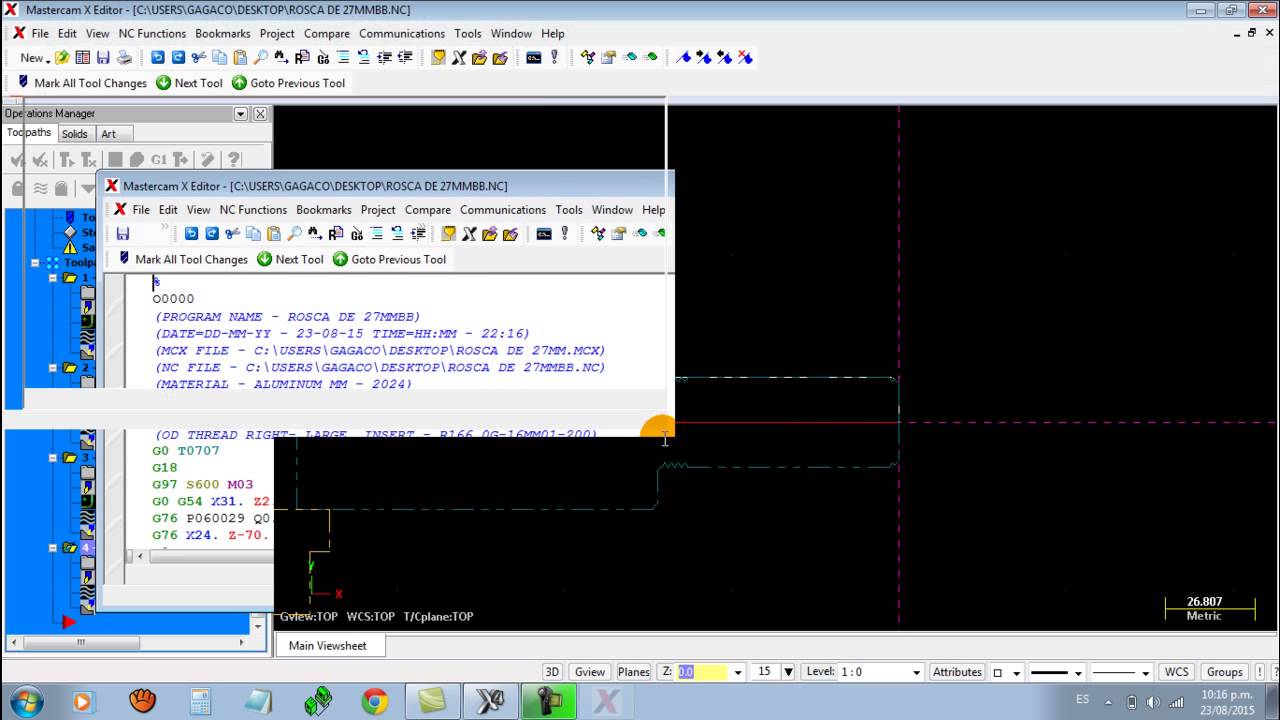Click the yellow Z value input field
The width and height of the screenshot is (1280, 720).
click(x=702, y=672)
